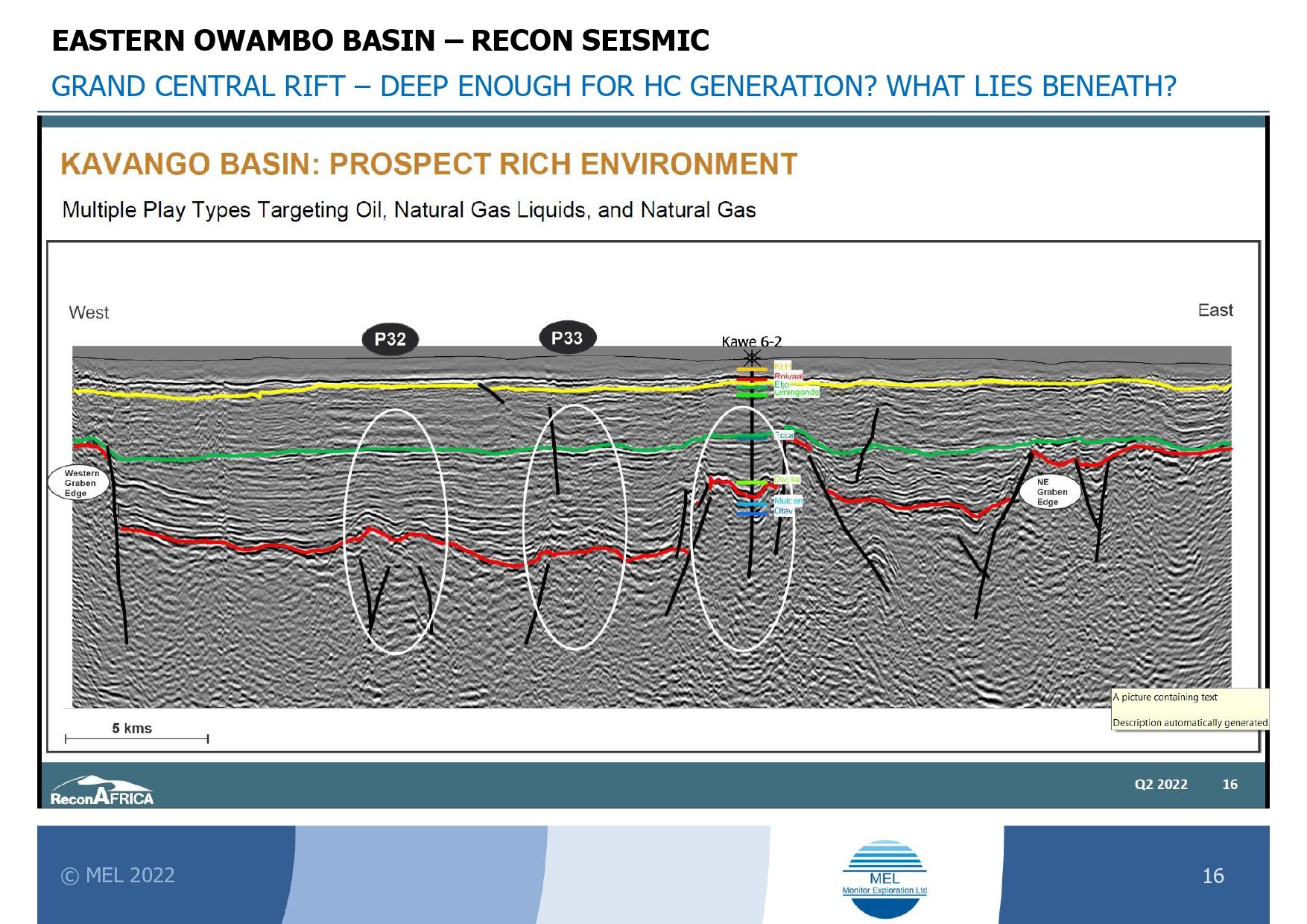
Task: Click the '© MEL 2022' copyright text
Action: (x=118, y=875)
